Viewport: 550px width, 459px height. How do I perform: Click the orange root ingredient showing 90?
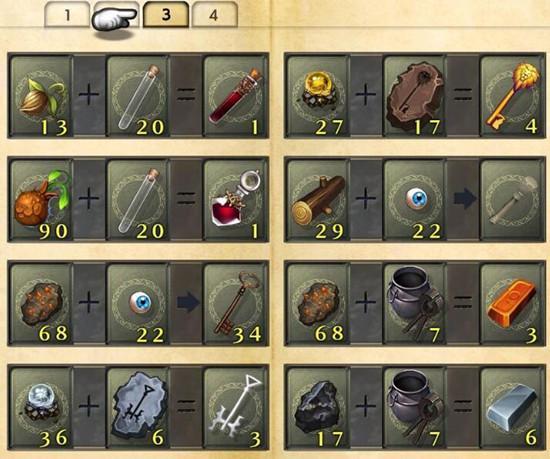[x=41, y=200]
